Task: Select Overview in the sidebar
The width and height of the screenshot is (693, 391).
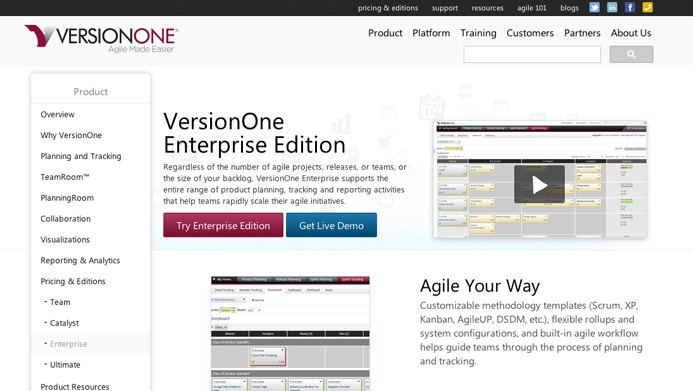Action: pos(57,114)
